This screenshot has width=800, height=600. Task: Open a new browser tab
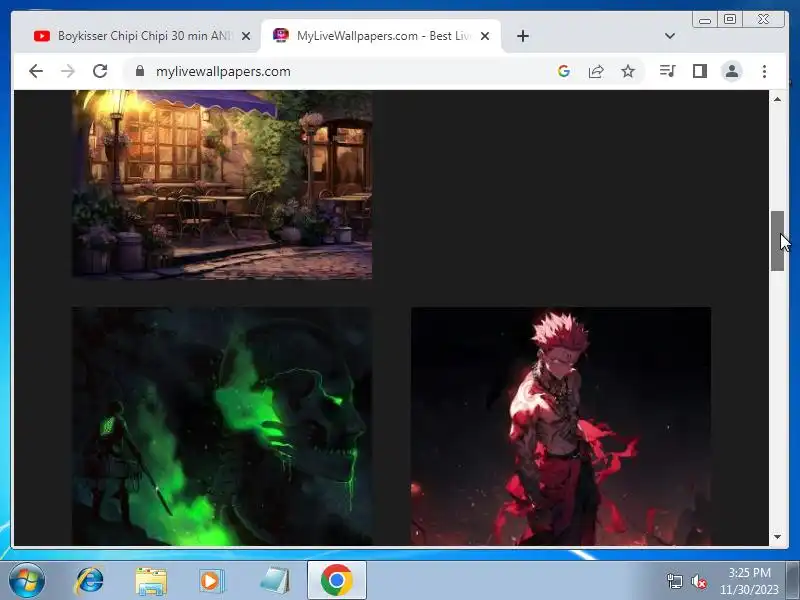coord(522,36)
